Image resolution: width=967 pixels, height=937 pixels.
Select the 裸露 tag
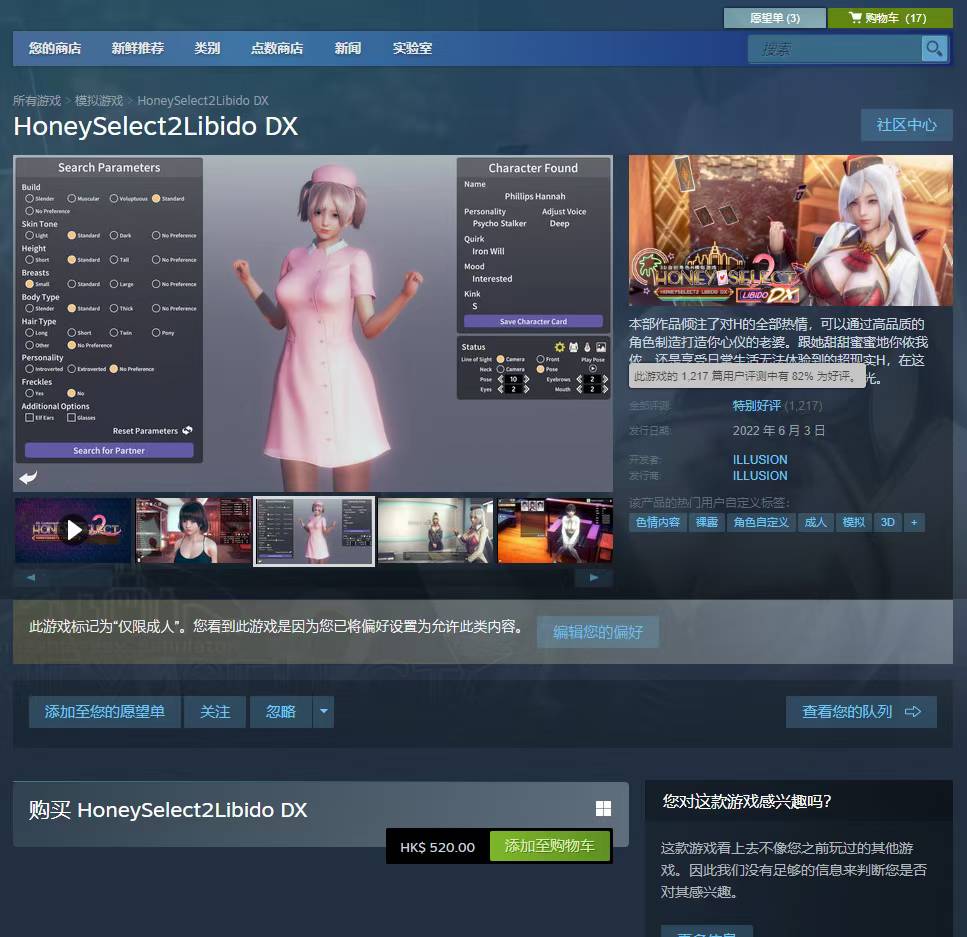point(707,522)
